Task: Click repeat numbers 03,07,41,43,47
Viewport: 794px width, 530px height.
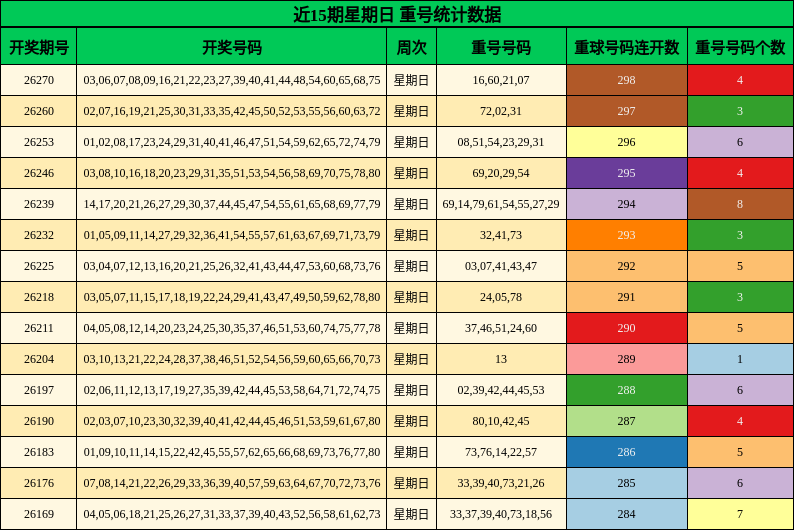Action: (501, 266)
